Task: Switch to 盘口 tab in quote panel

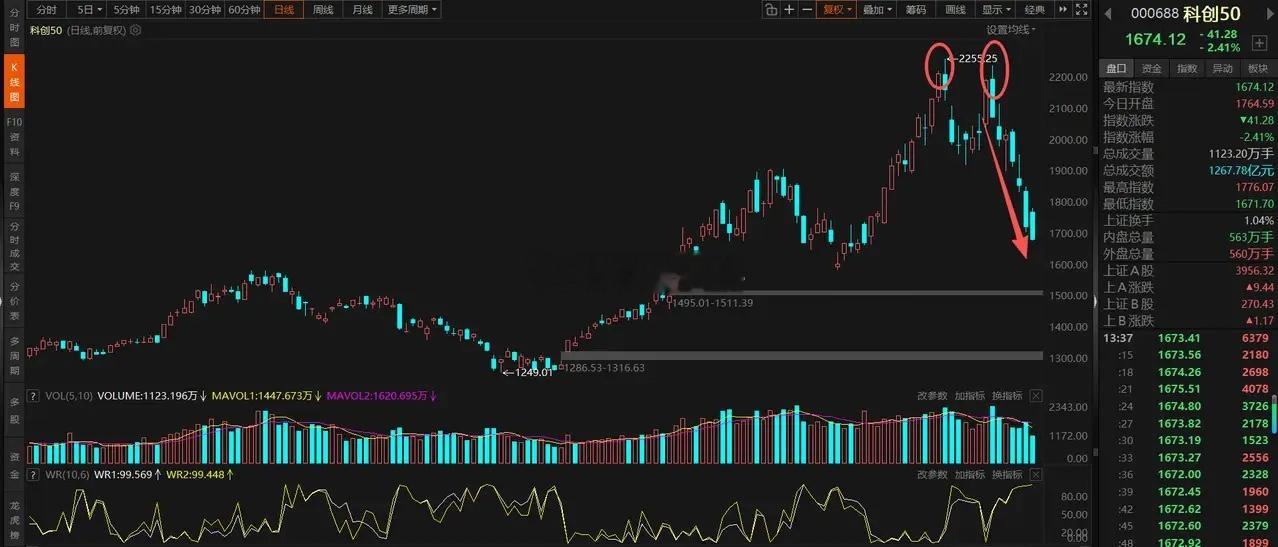Action: click(x=1117, y=68)
